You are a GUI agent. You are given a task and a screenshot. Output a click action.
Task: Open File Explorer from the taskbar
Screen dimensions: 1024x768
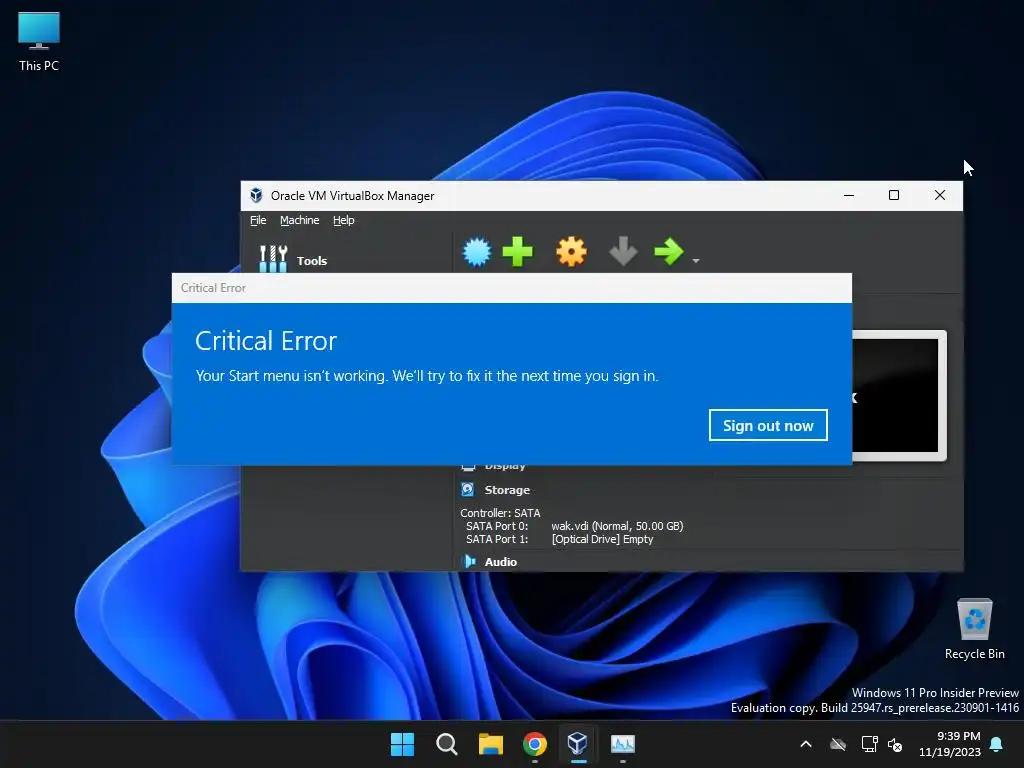[490, 744]
